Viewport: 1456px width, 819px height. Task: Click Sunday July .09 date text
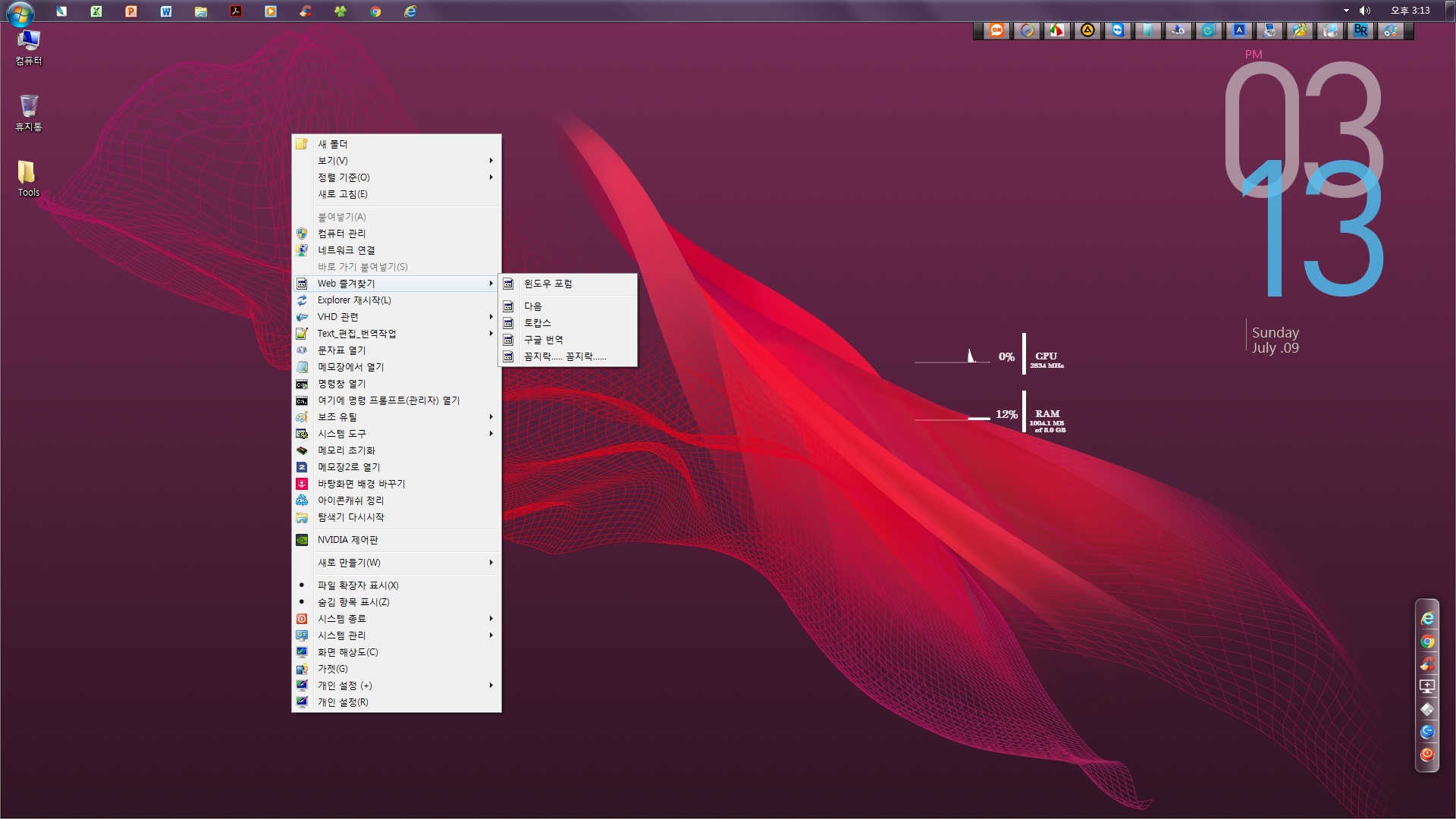click(1275, 340)
